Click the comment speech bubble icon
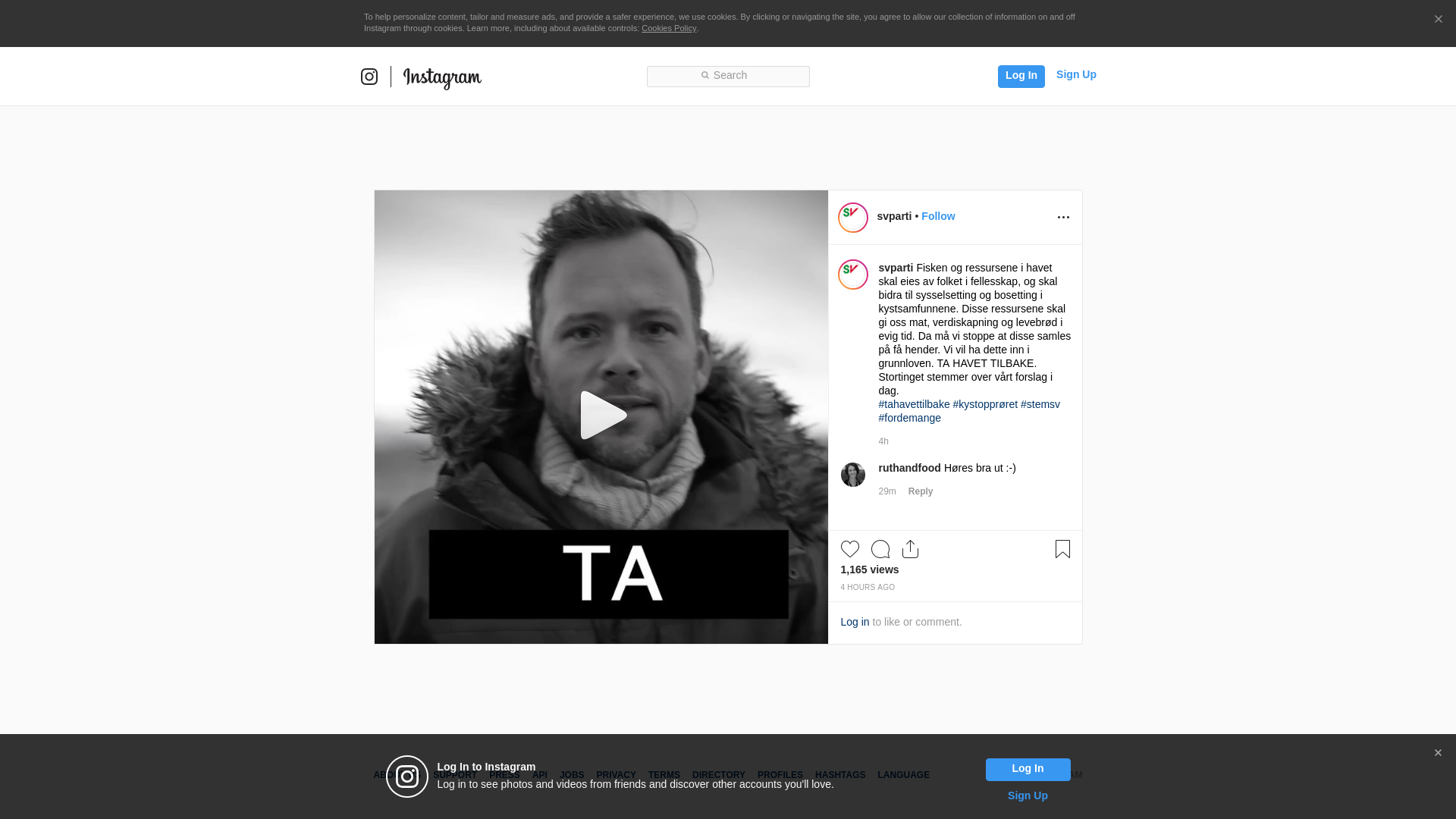 click(x=880, y=549)
